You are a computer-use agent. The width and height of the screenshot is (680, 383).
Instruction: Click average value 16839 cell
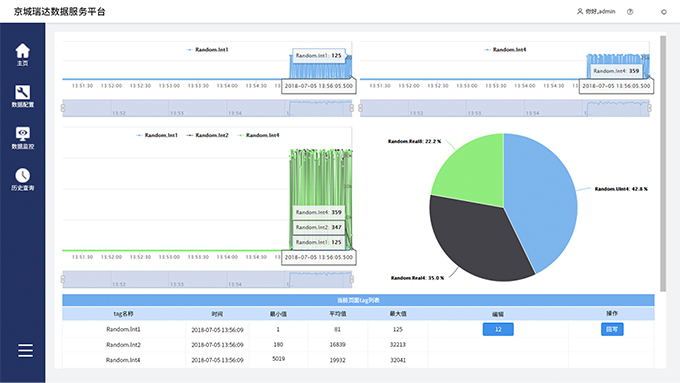[x=337, y=345]
